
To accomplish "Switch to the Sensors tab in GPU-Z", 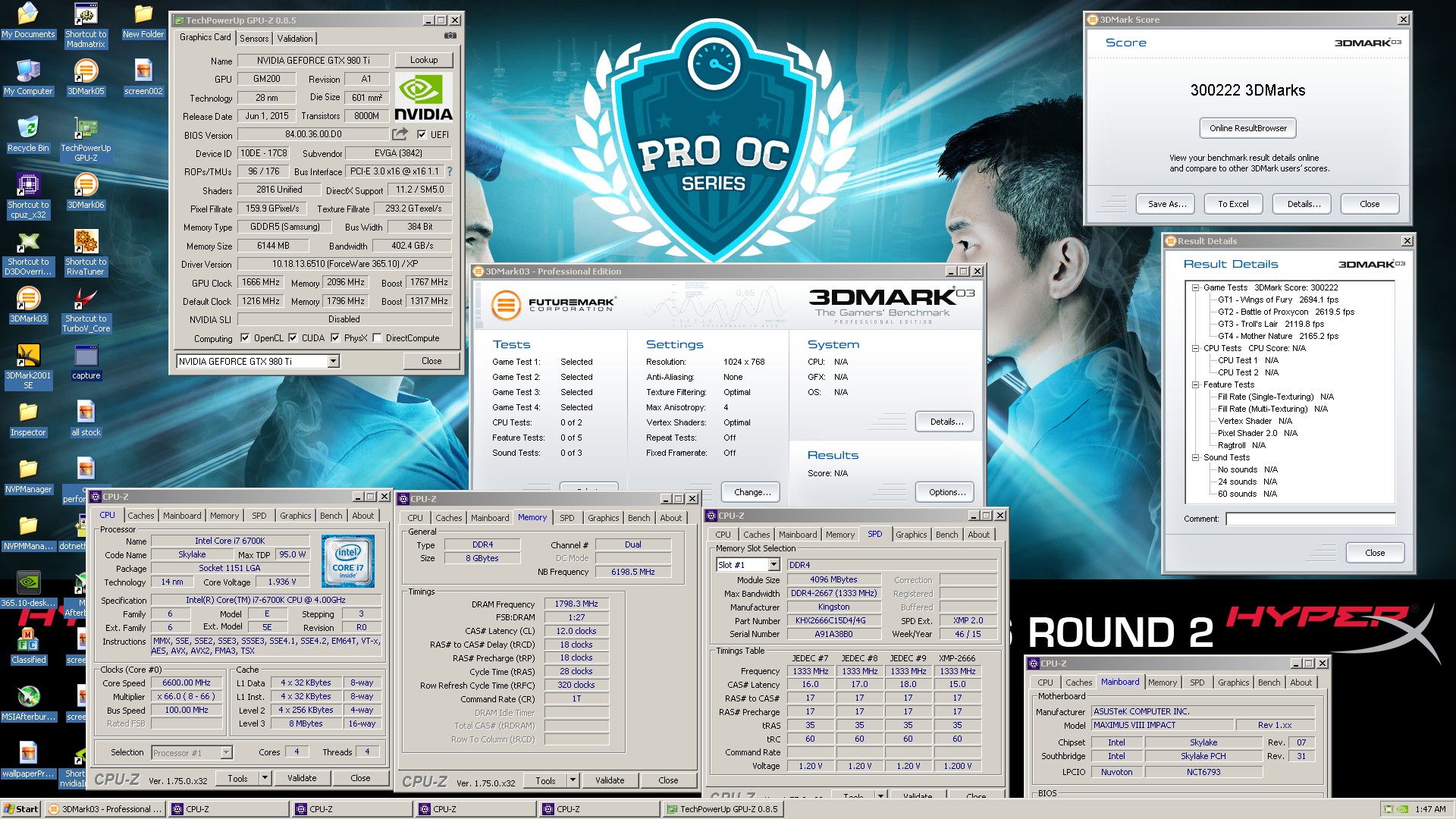I will [254, 39].
